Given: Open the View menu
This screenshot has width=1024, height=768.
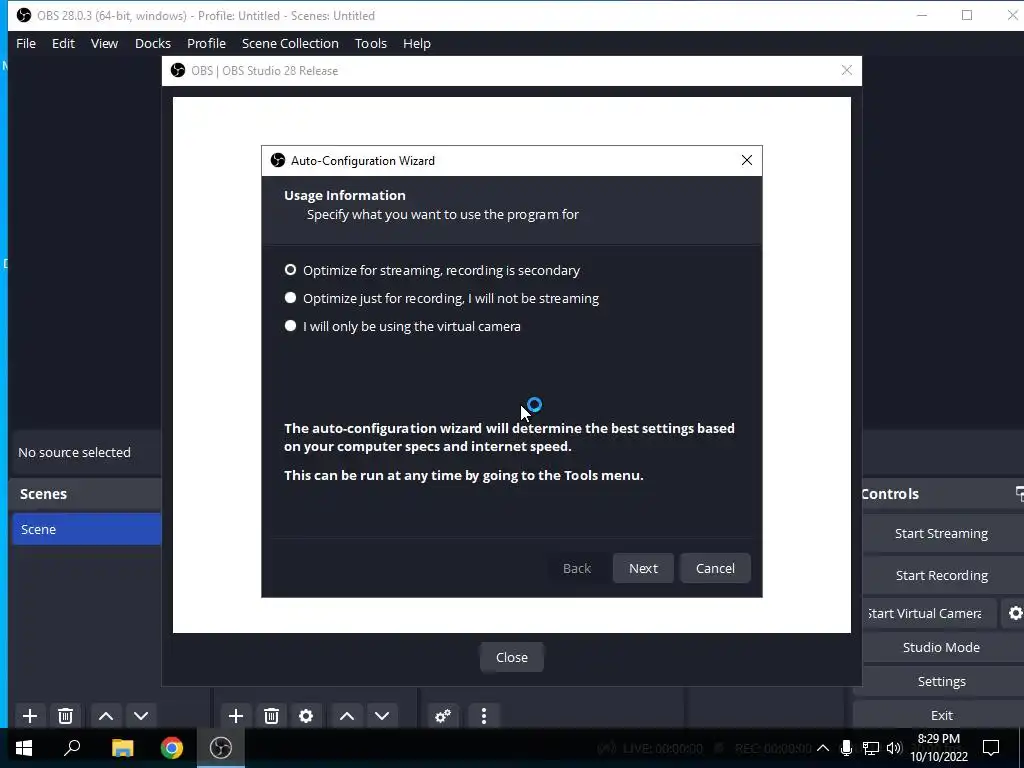Looking at the screenshot, I should [104, 43].
